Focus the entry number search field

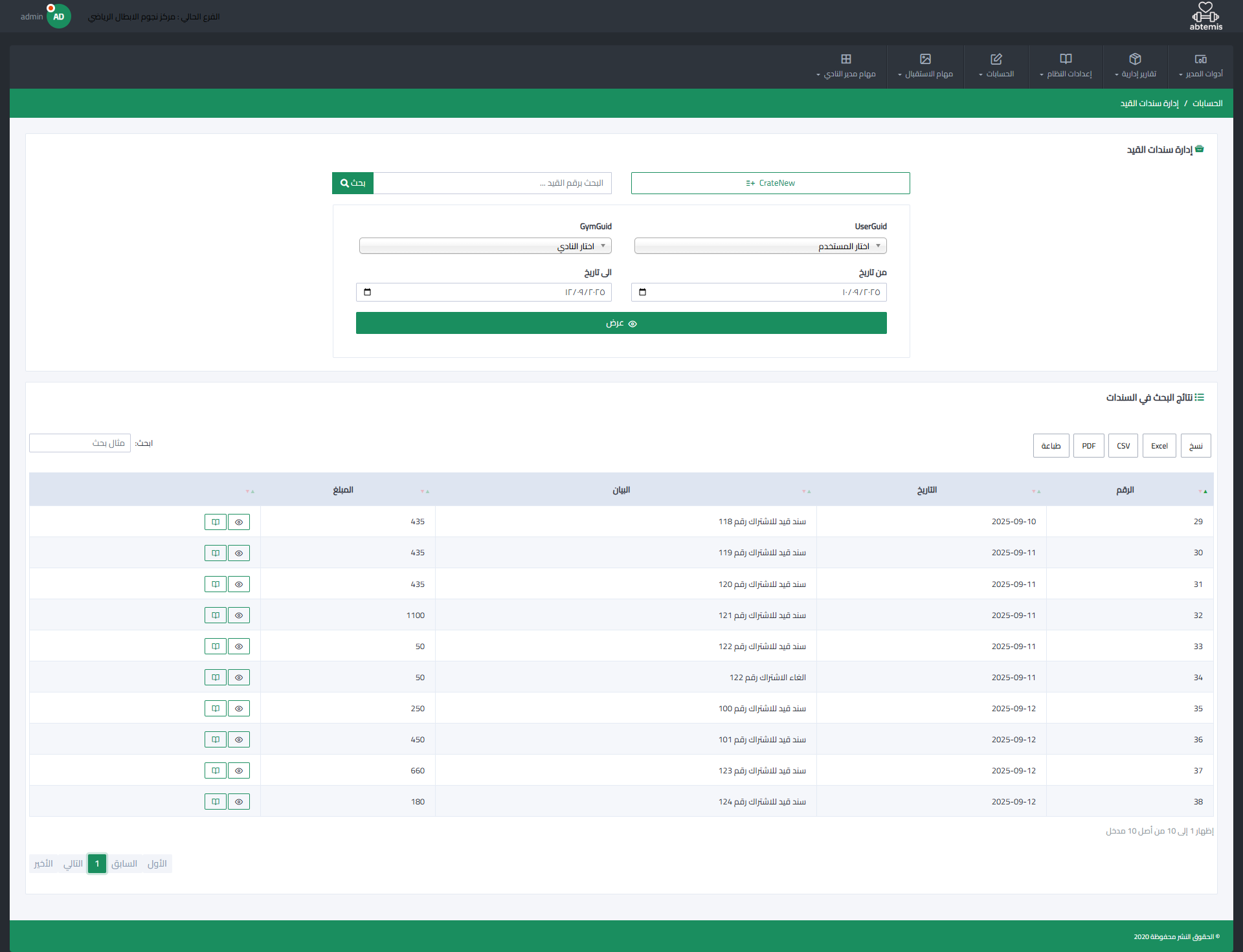[x=492, y=183]
